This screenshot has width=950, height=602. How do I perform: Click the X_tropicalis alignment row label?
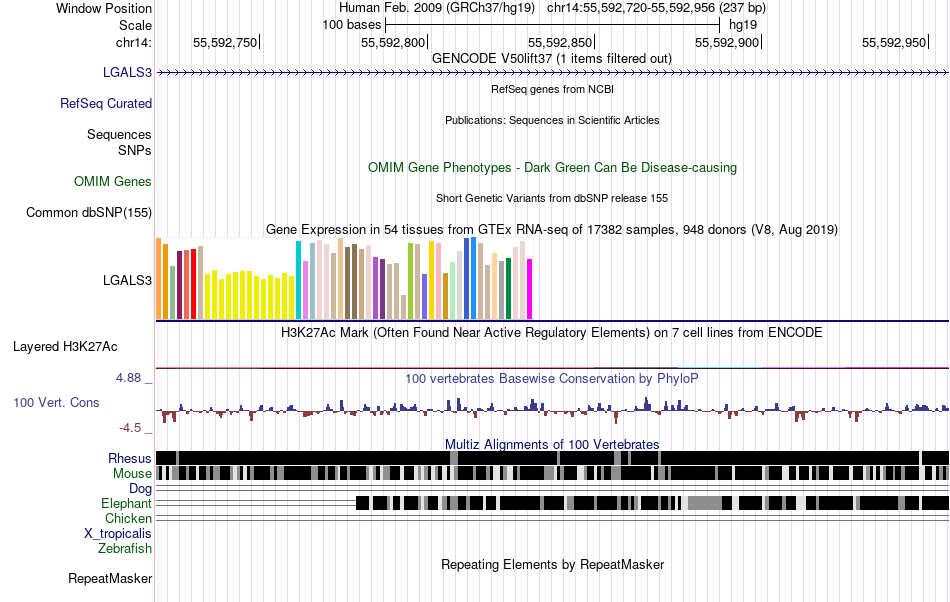(x=118, y=534)
